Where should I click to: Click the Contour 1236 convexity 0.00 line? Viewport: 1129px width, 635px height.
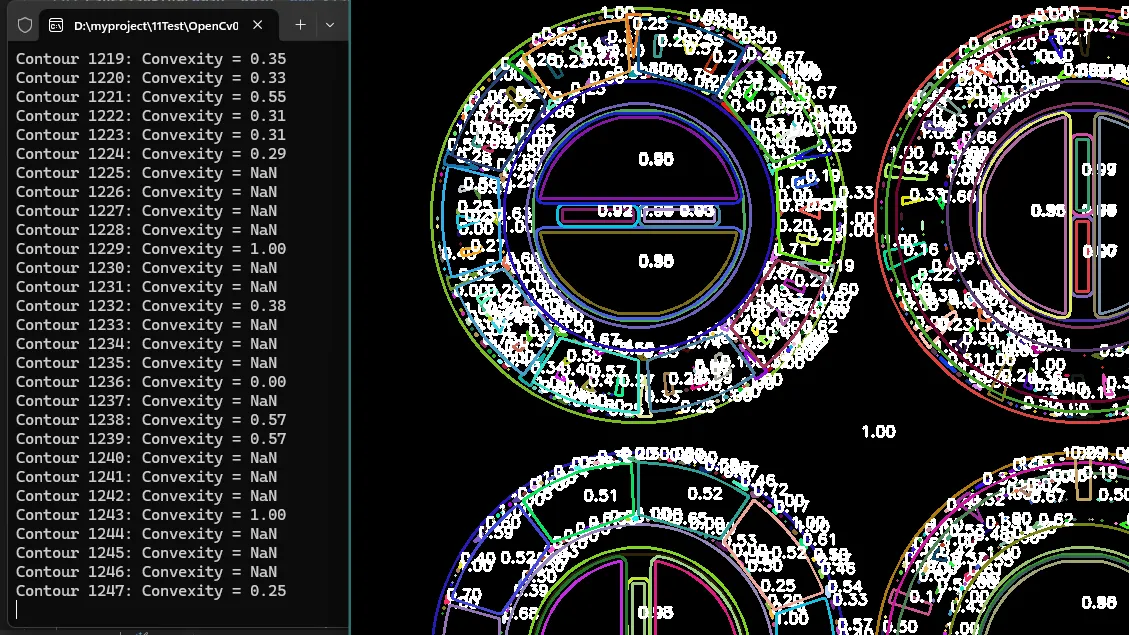coord(151,382)
